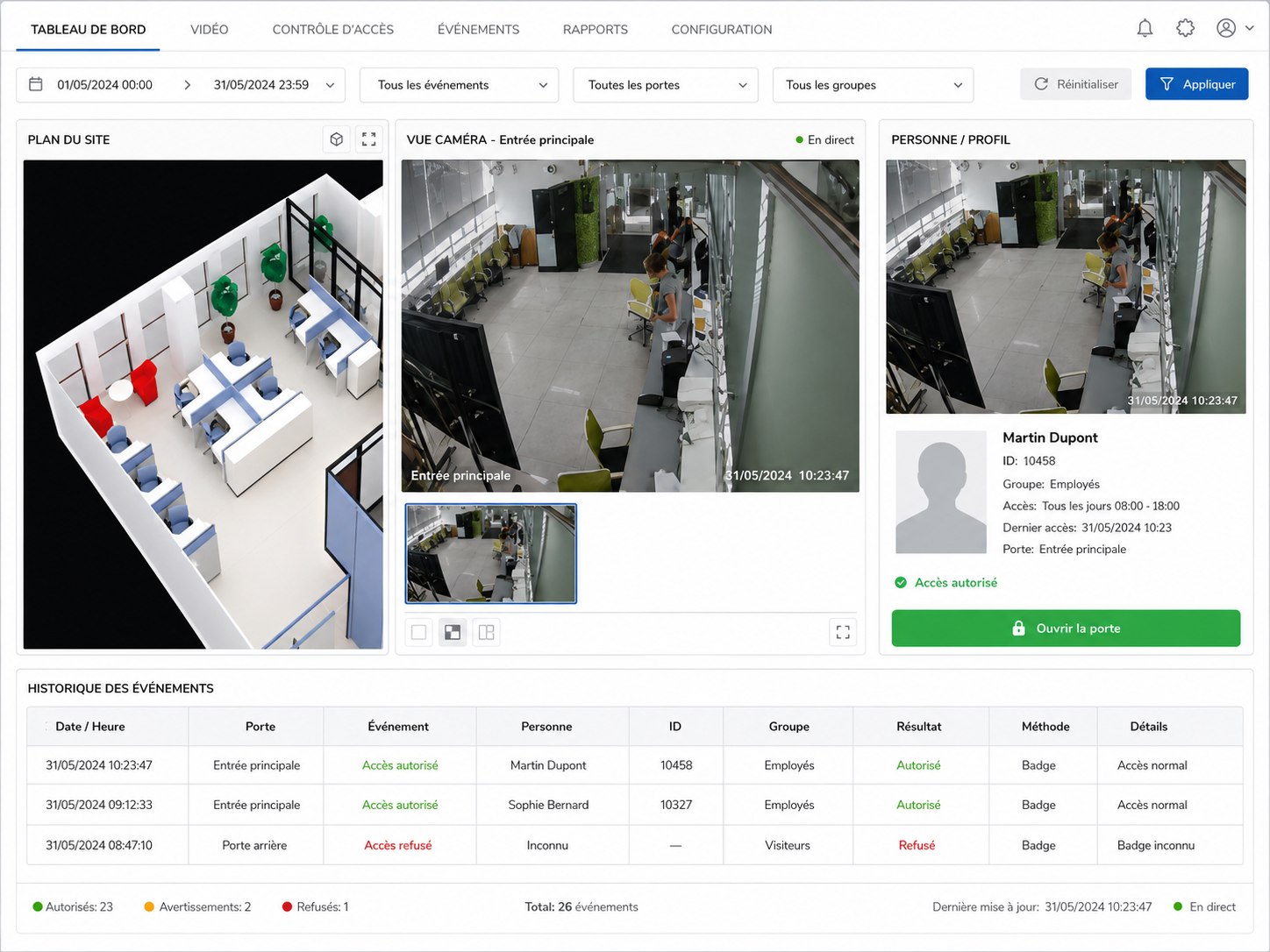Viewport: 1270px width, 952px height.
Task: Expand the Tous les groupes dropdown
Action: click(873, 85)
